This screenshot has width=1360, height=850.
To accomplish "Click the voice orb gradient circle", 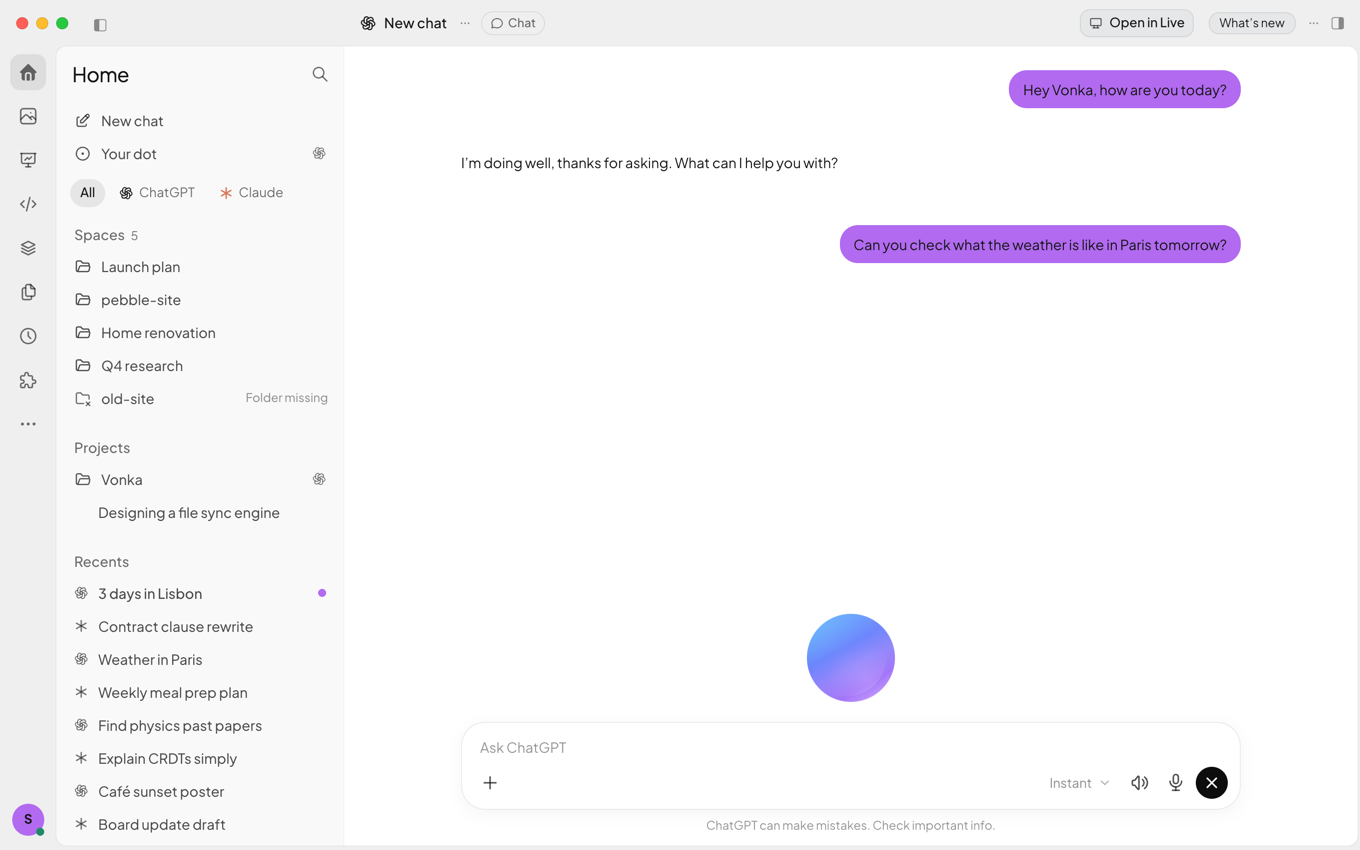I will coord(851,658).
